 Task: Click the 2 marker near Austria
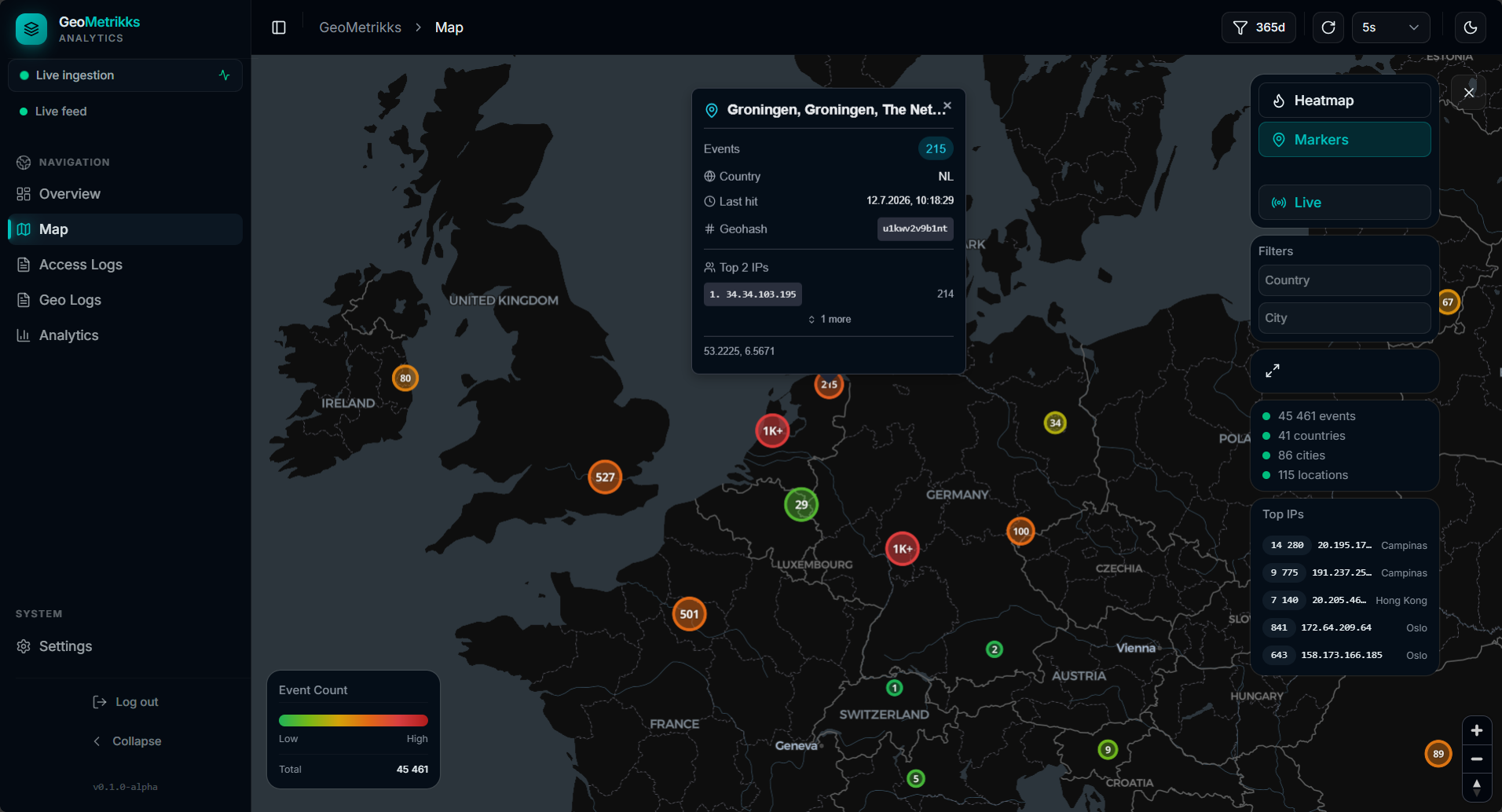click(995, 649)
